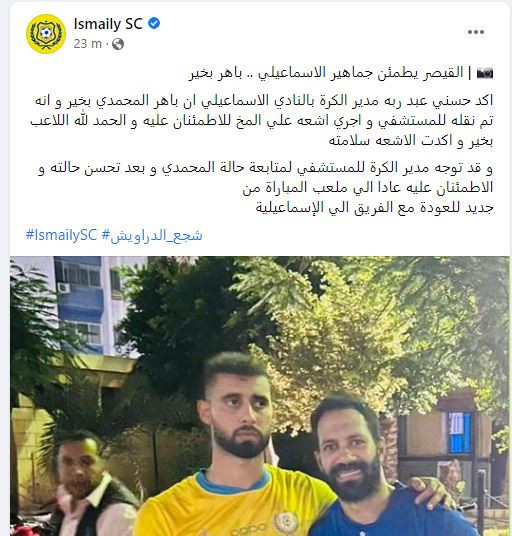Screen dimensions: 512x536
Task: Open the Arabic hashtag شجع_الدراويش
Action: pos(152,235)
